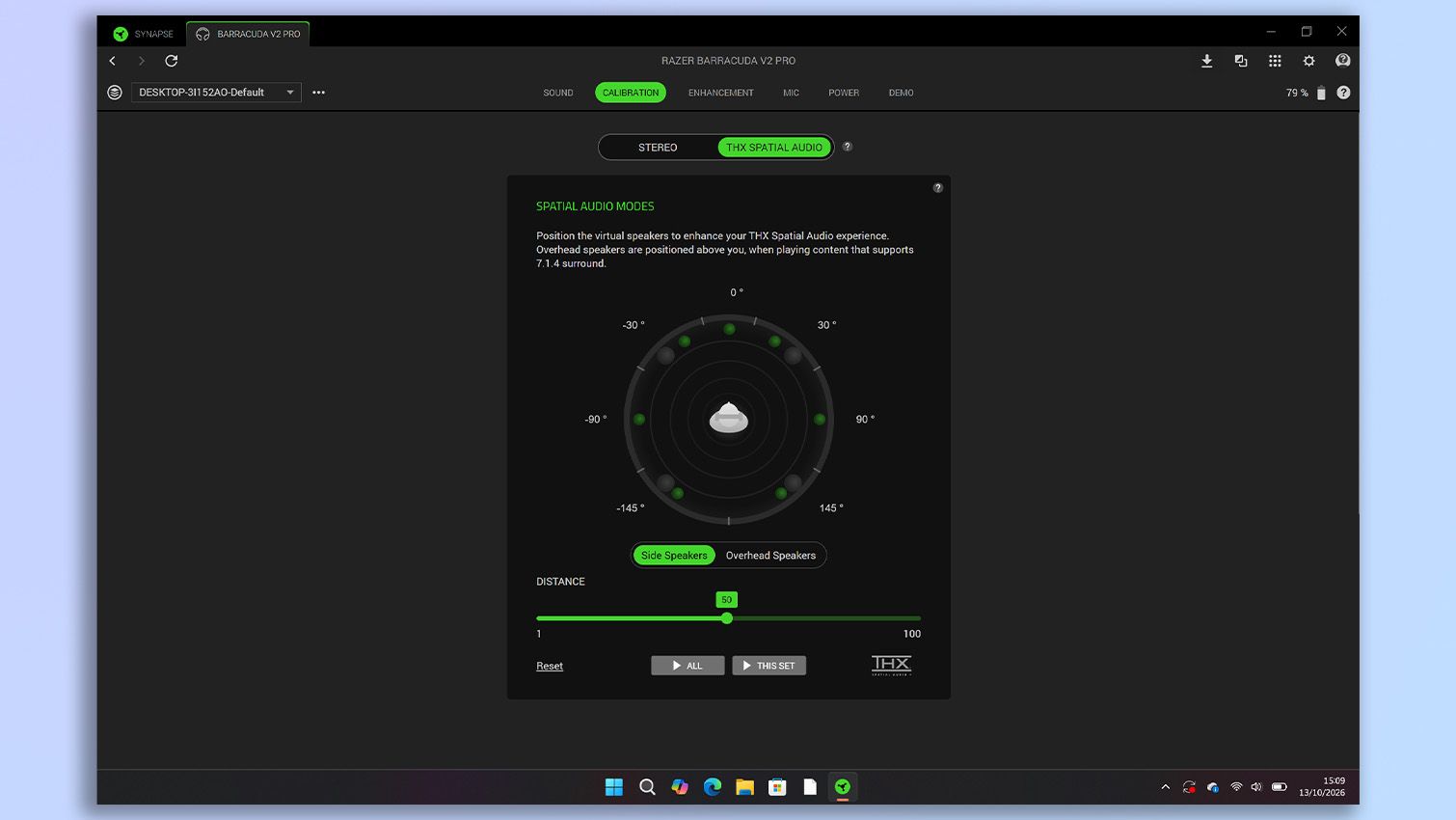Click the Reset link
1456x820 pixels.
[550, 666]
